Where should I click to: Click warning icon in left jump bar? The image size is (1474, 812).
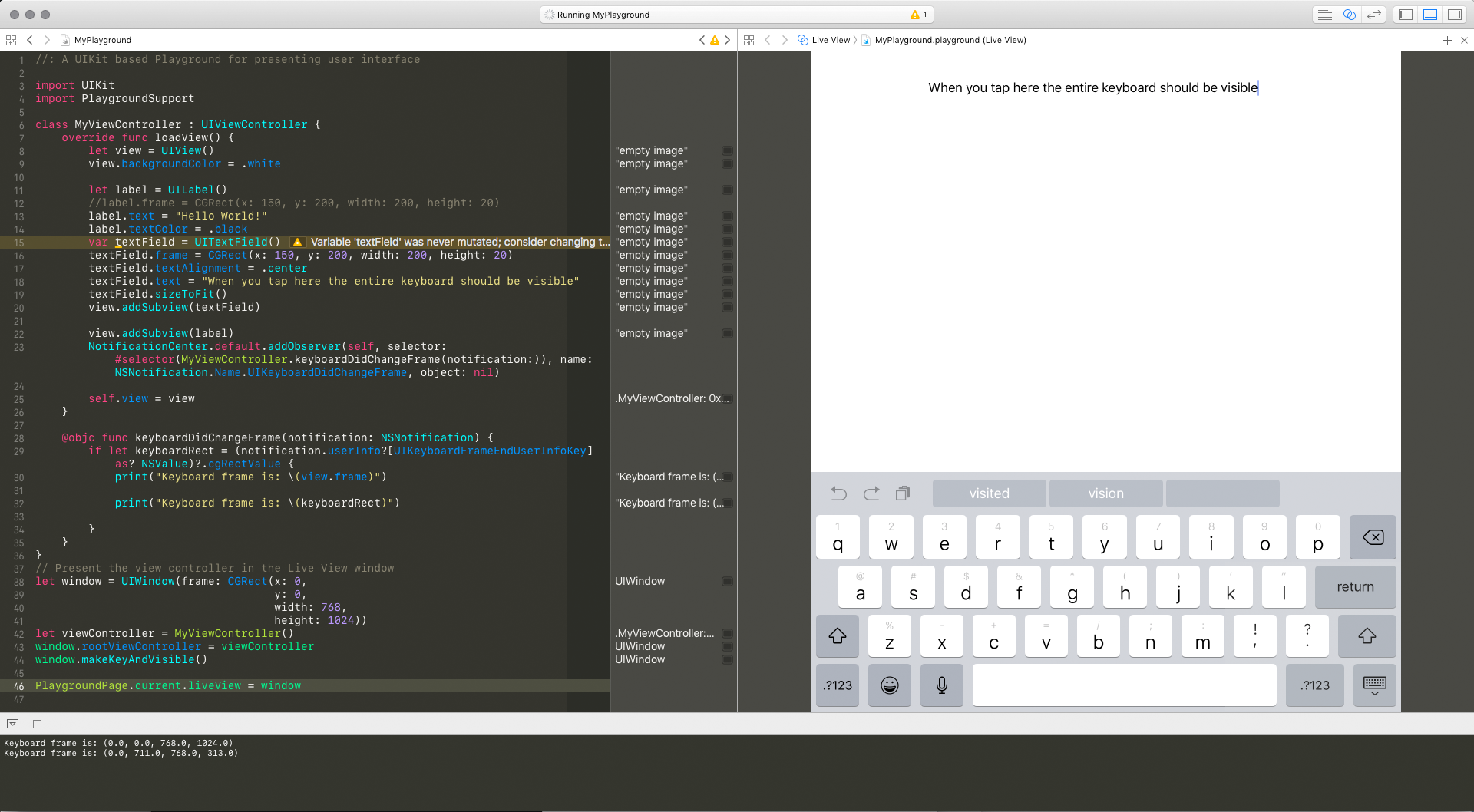tap(715, 40)
